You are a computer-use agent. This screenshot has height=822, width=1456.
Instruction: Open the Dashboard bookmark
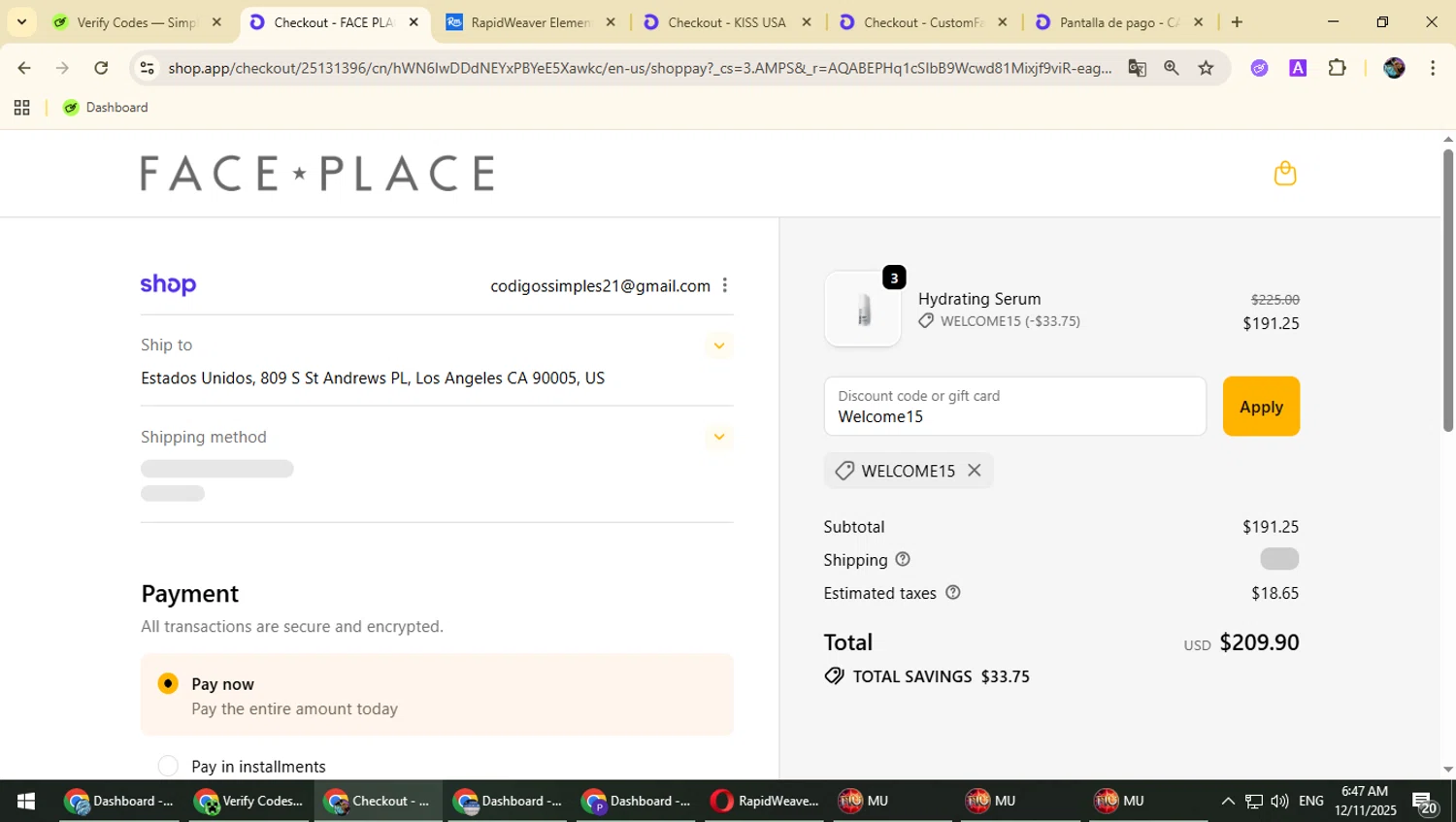click(106, 108)
